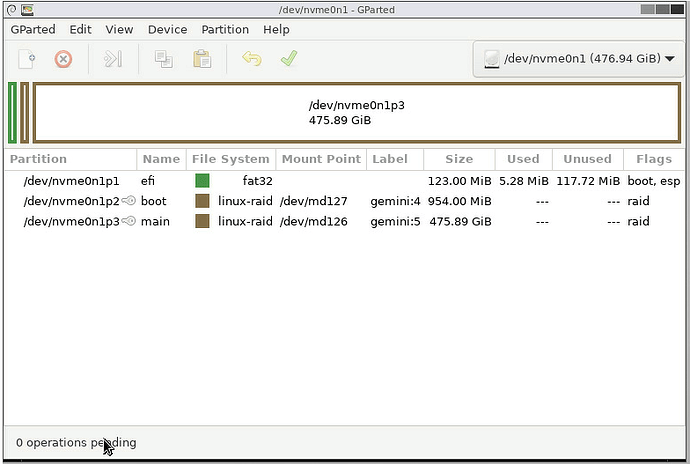This screenshot has width=690, height=464.
Task: Click the size 954.00 MiB
Action: click(459, 201)
